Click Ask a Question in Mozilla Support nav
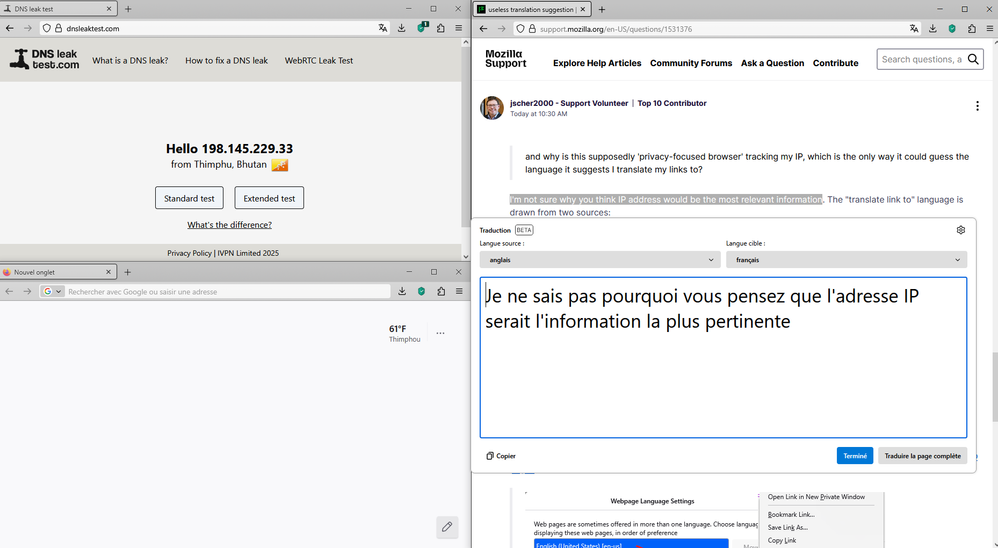This screenshot has width=998, height=548. (772, 63)
